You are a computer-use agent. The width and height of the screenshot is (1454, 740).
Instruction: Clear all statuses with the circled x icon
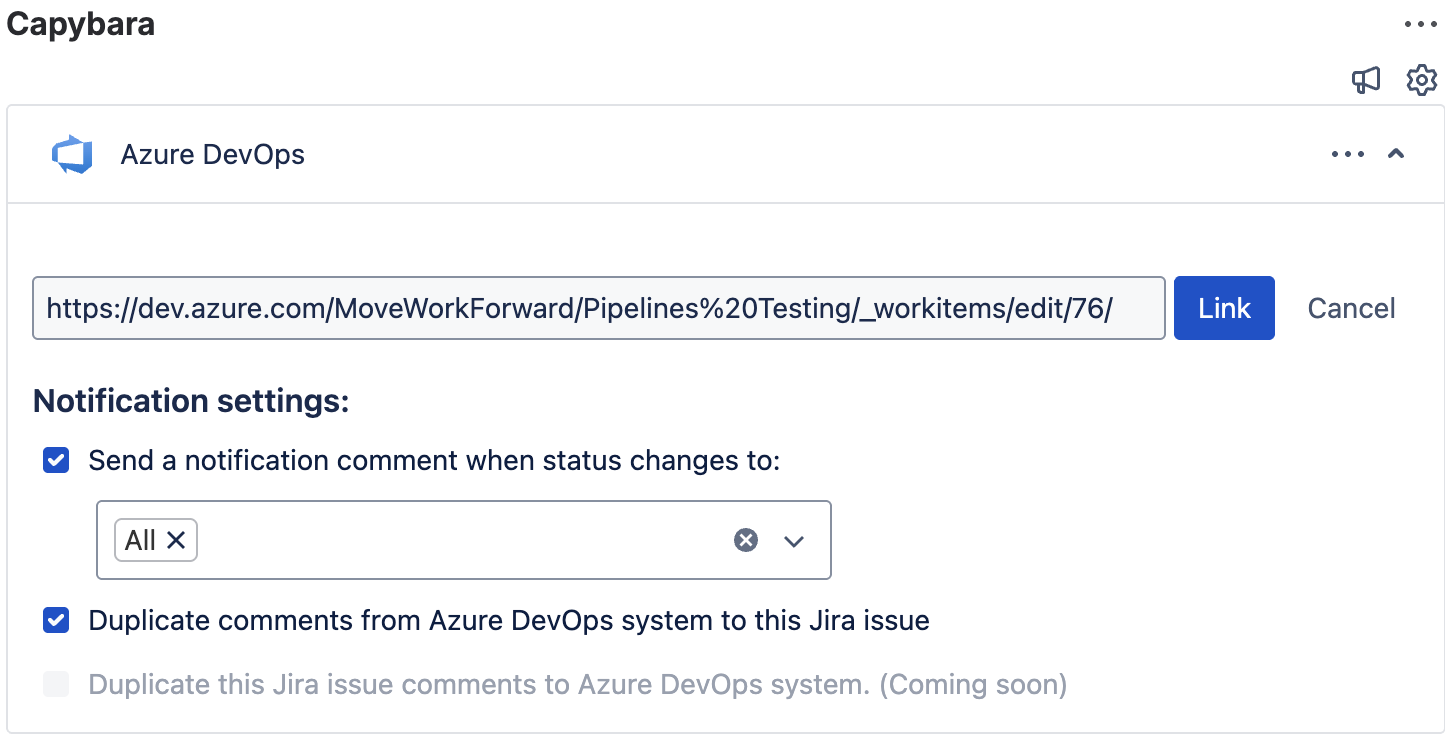coord(746,540)
